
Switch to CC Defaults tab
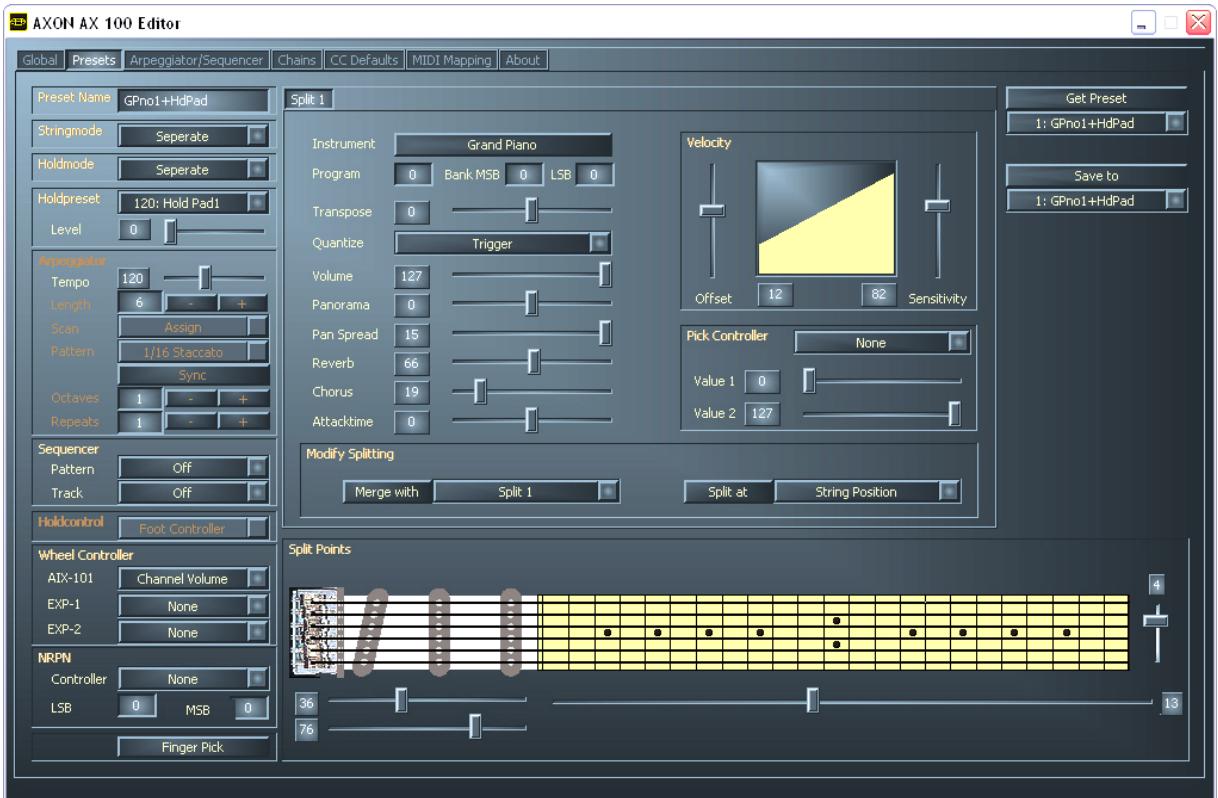[x=364, y=60]
